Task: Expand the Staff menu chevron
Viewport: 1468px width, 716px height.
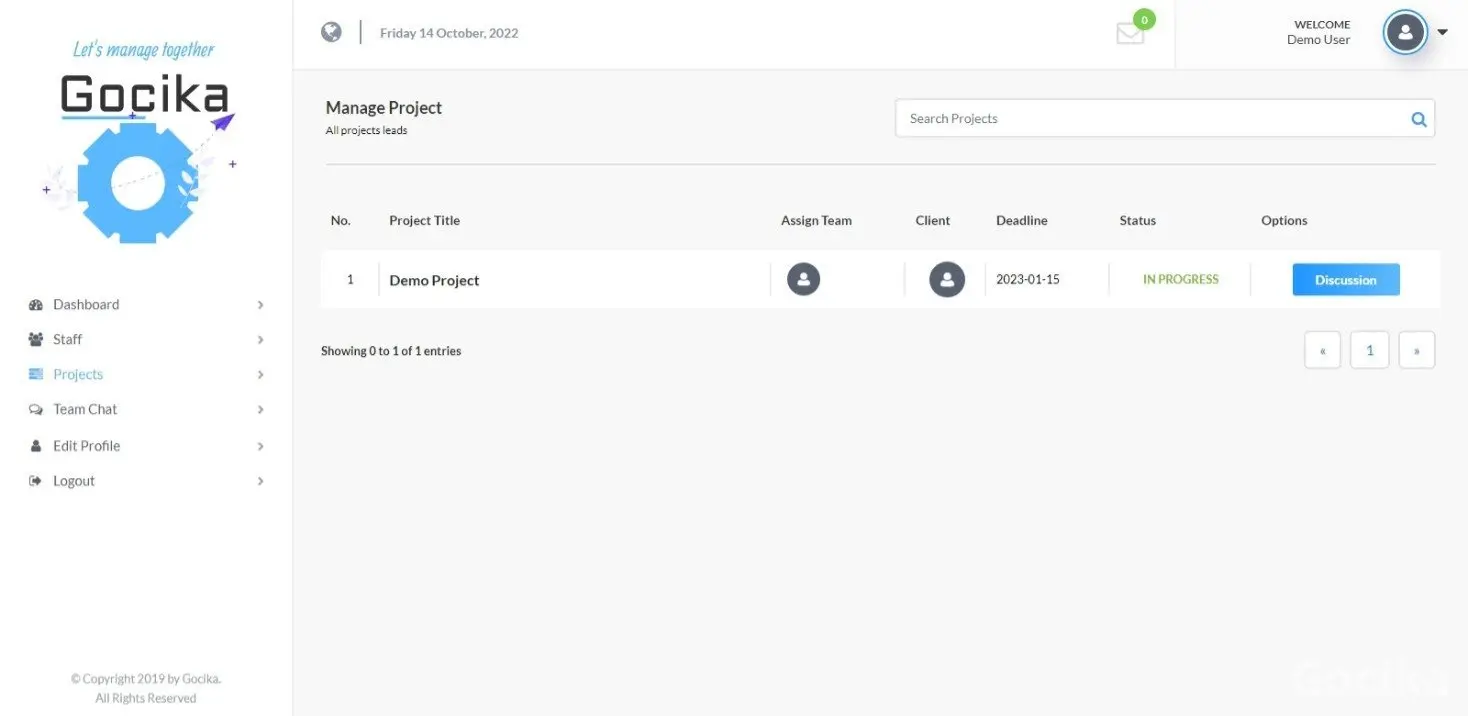Action: (260, 340)
